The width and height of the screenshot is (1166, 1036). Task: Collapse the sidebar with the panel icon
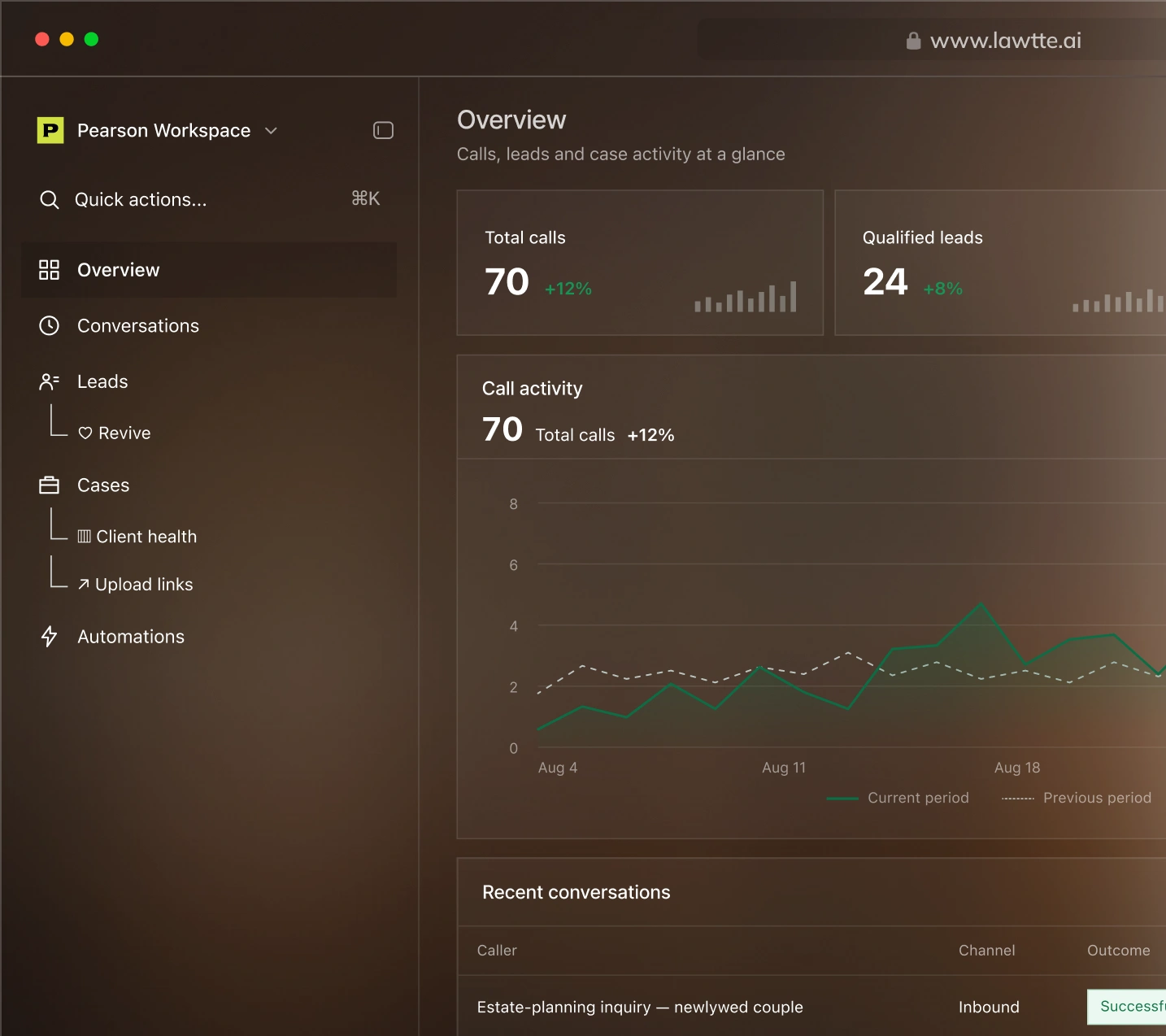coord(383,130)
